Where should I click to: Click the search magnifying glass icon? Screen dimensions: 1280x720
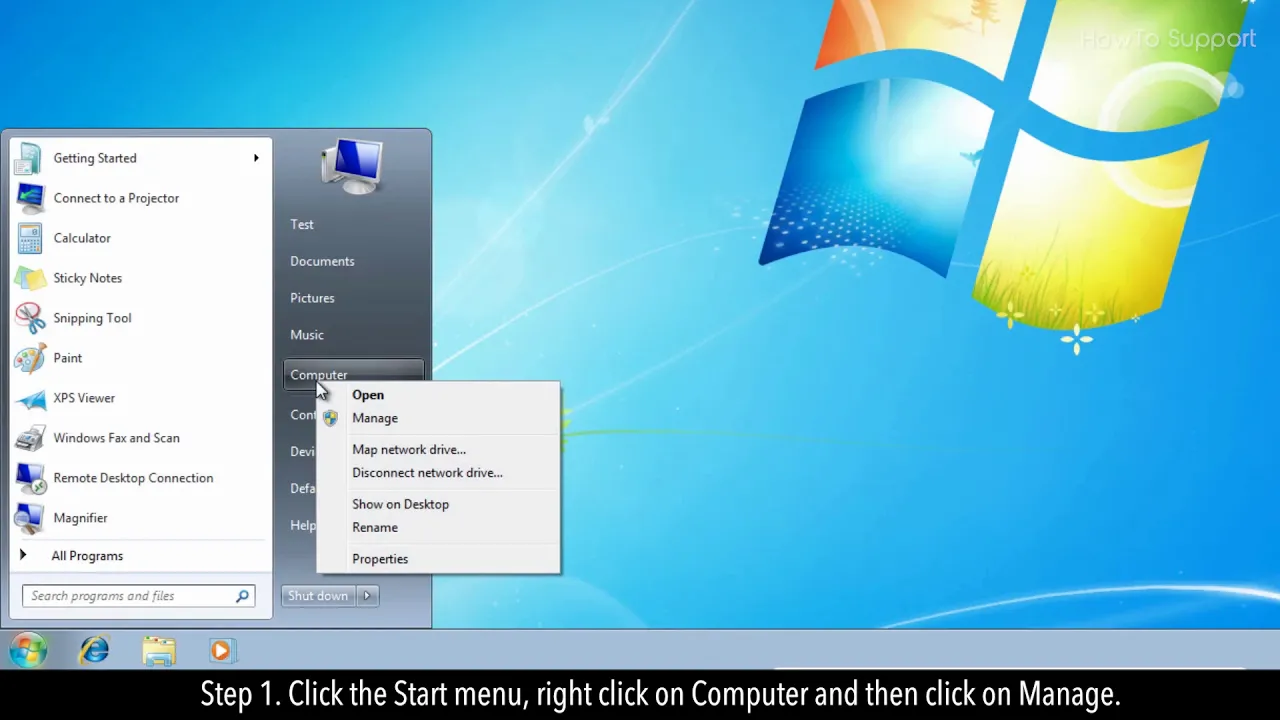242,596
